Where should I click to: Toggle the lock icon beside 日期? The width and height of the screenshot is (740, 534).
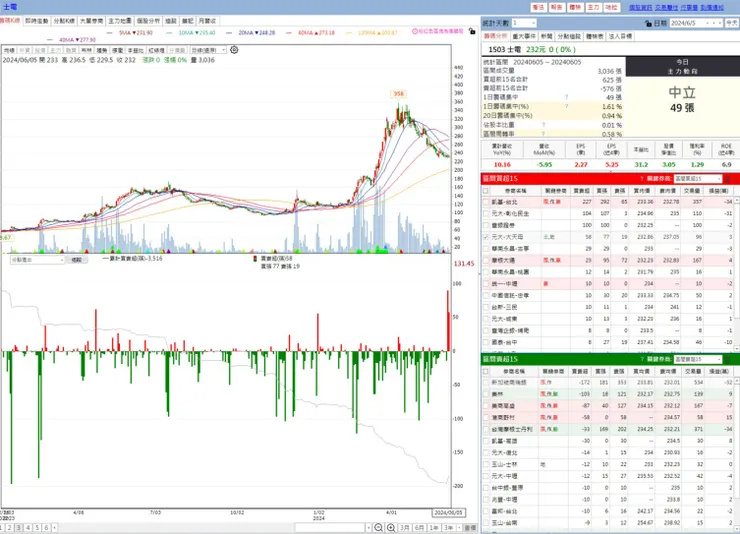[648, 23]
